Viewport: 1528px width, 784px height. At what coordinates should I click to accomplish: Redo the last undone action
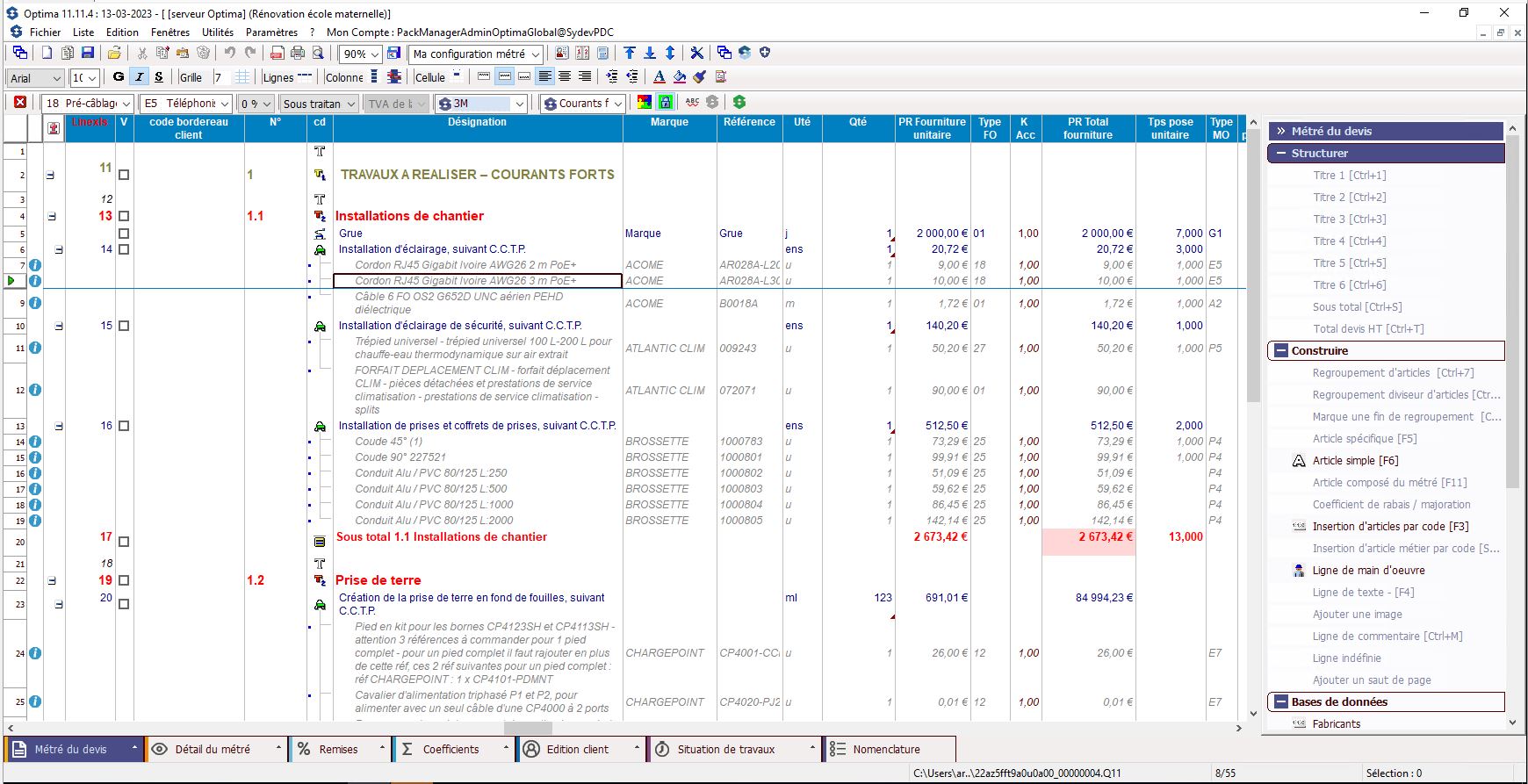[x=250, y=54]
